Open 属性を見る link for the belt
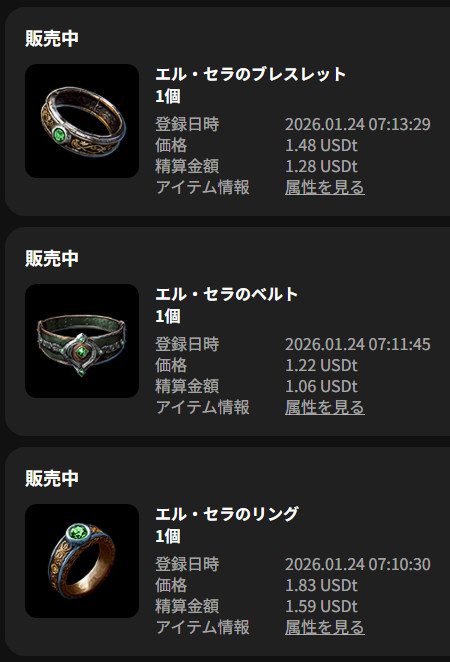Viewport: 450px width, 662px height. (x=325, y=407)
